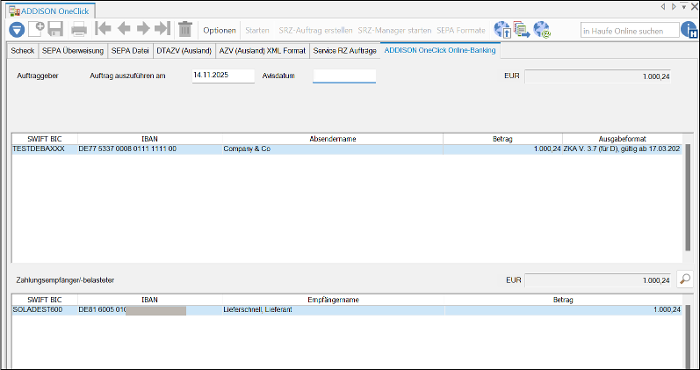Click the lower table SWIFT BIC header
The width and height of the screenshot is (700, 370).
(x=45, y=299)
